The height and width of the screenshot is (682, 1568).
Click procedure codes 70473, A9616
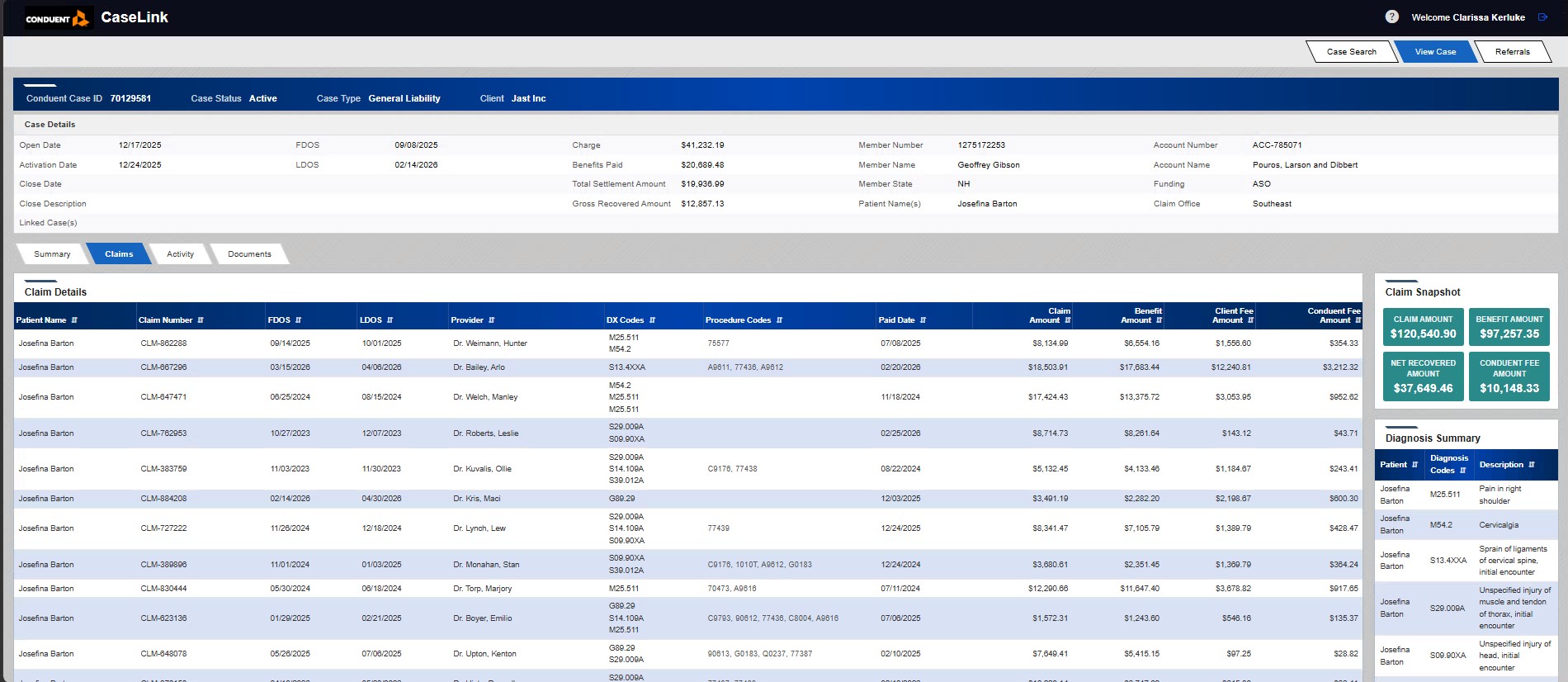732,589
